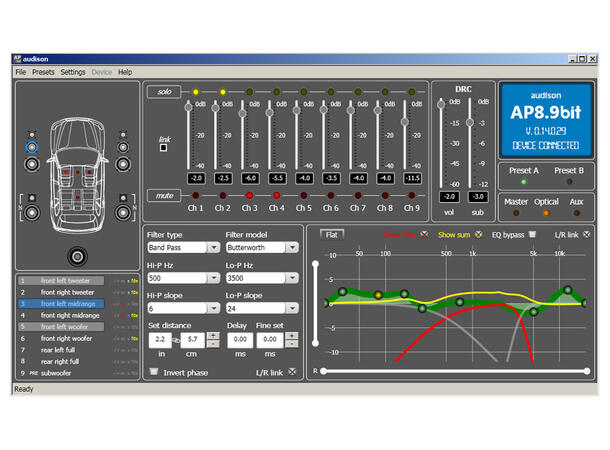
Task: Increase Fine set delay with plus button
Action: click(292, 336)
